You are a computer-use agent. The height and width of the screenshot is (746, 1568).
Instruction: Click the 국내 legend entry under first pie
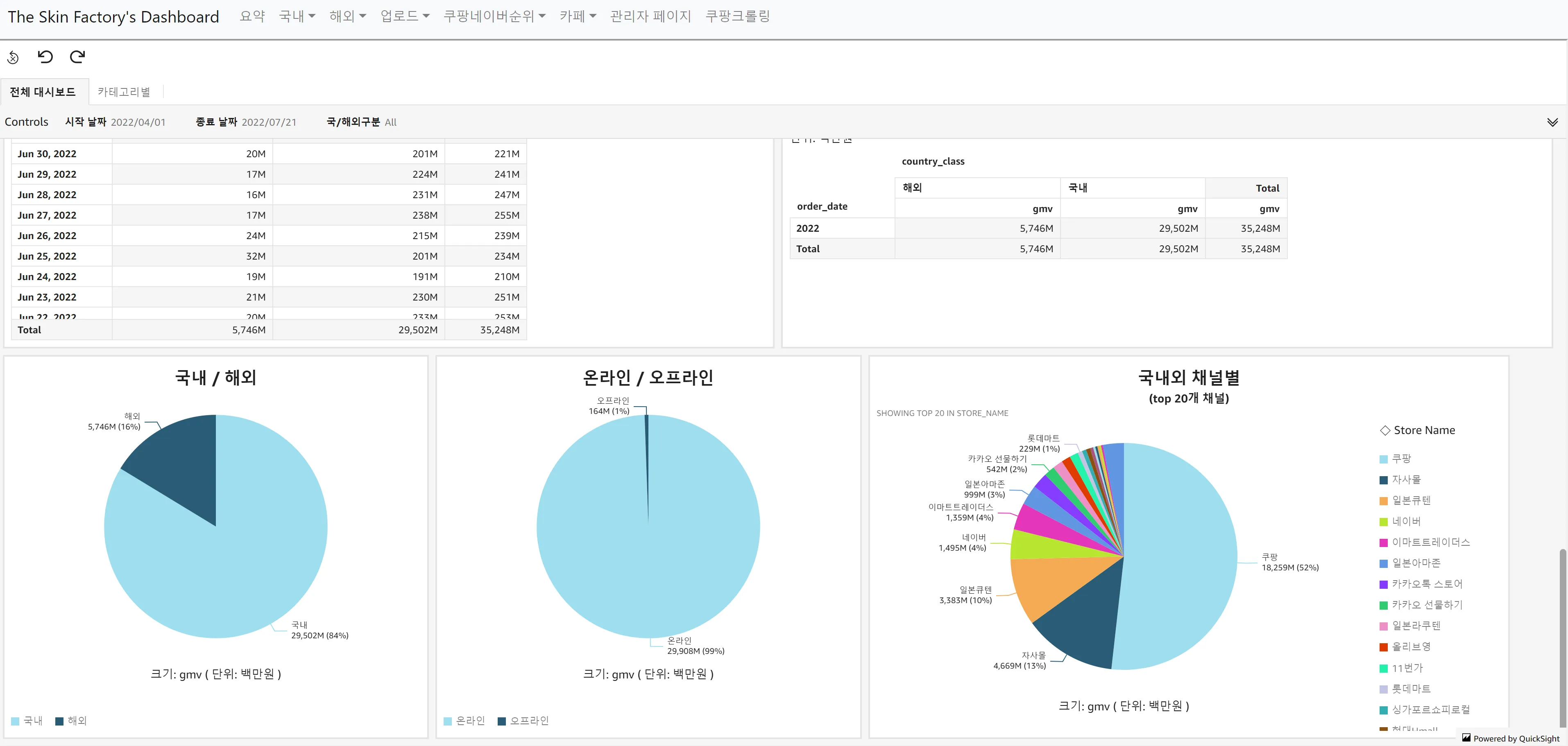coord(27,721)
